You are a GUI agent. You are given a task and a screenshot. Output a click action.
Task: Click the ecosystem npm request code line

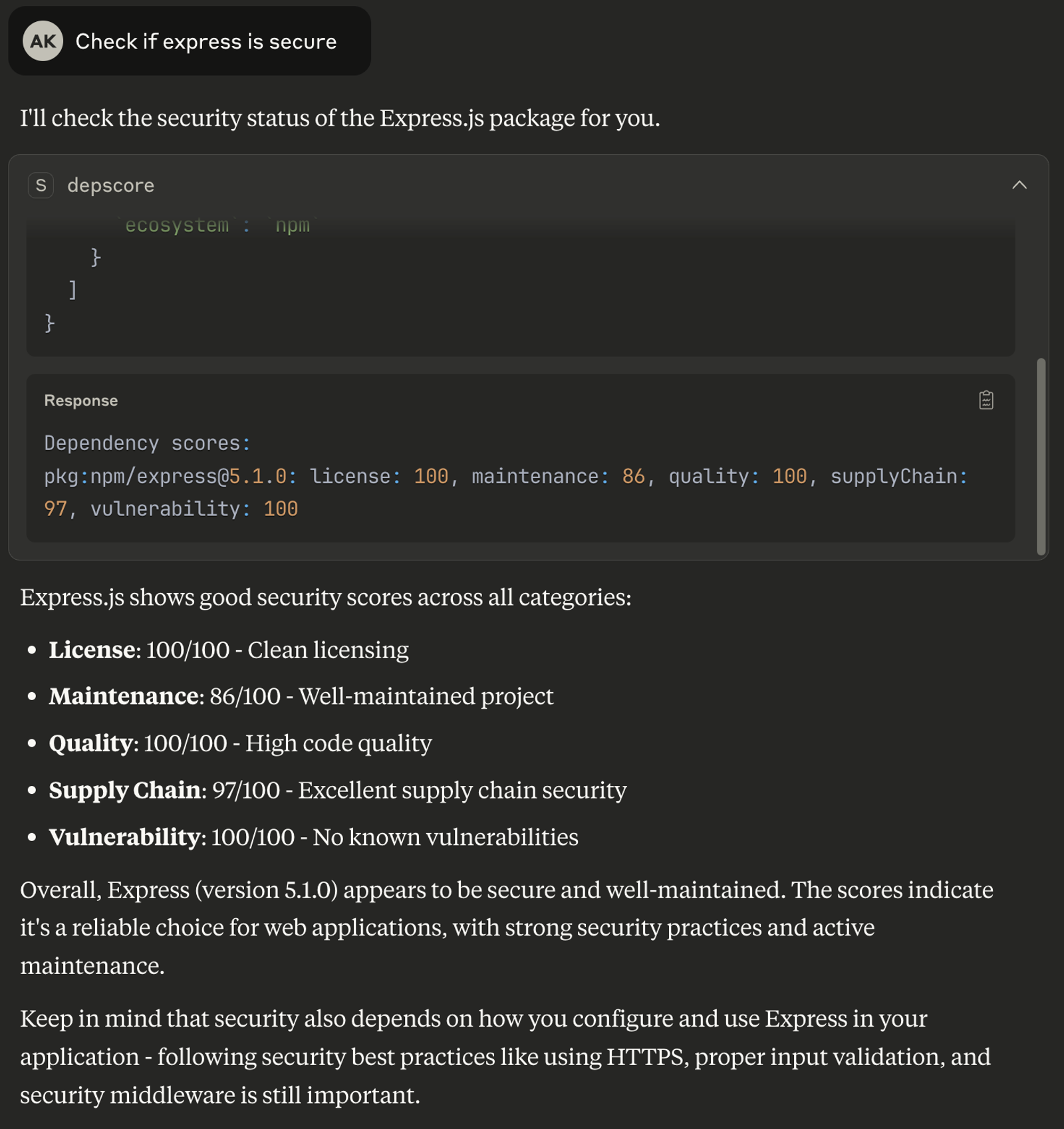click(217, 225)
